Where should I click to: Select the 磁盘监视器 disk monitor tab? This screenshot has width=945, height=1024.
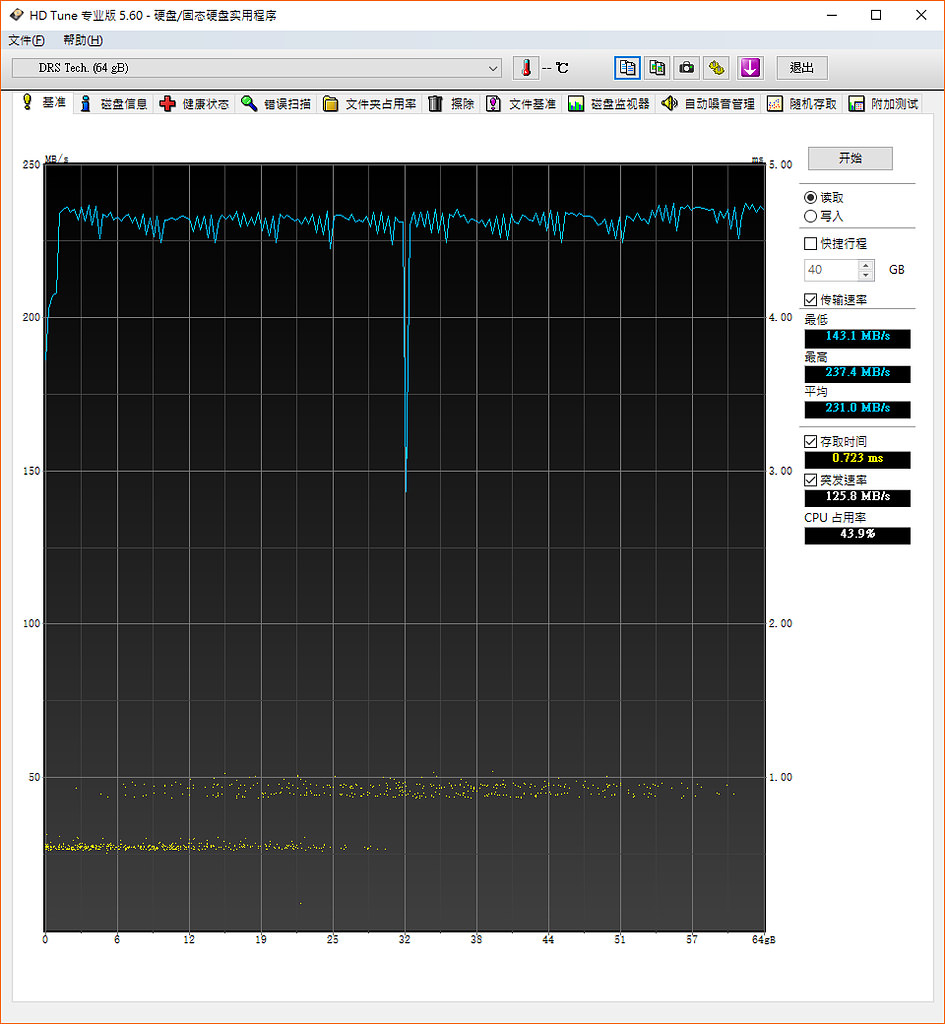coord(609,104)
